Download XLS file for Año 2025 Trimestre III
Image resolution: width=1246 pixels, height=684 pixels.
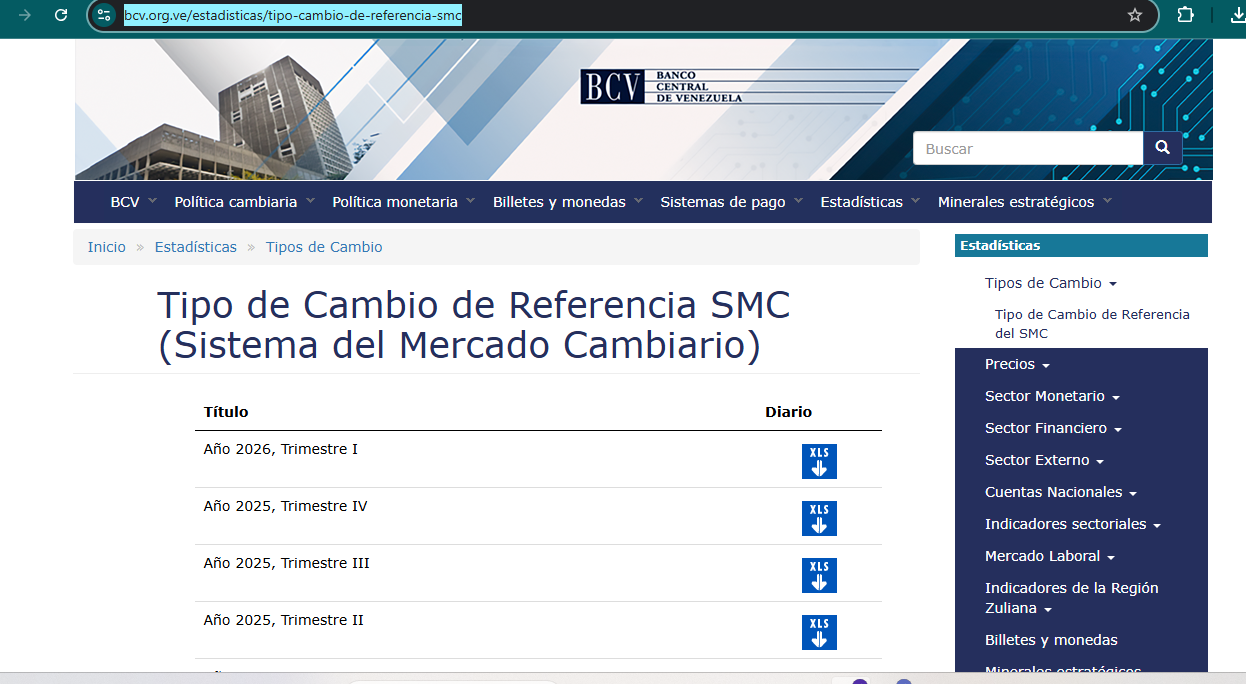point(819,575)
